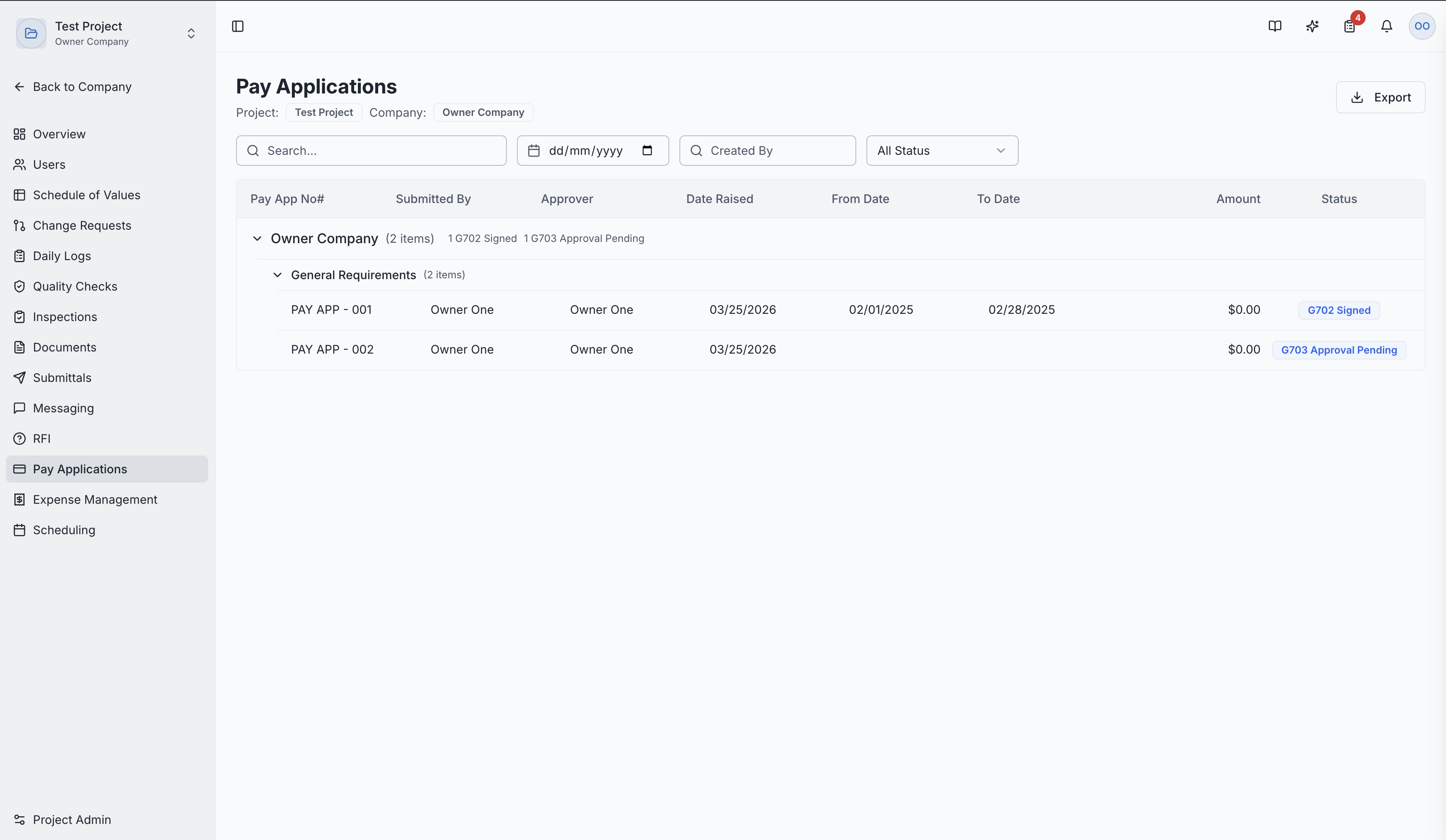Image resolution: width=1446 pixels, height=840 pixels.
Task: Open the date picker calendar icon
Action: [x=647, y=150]
